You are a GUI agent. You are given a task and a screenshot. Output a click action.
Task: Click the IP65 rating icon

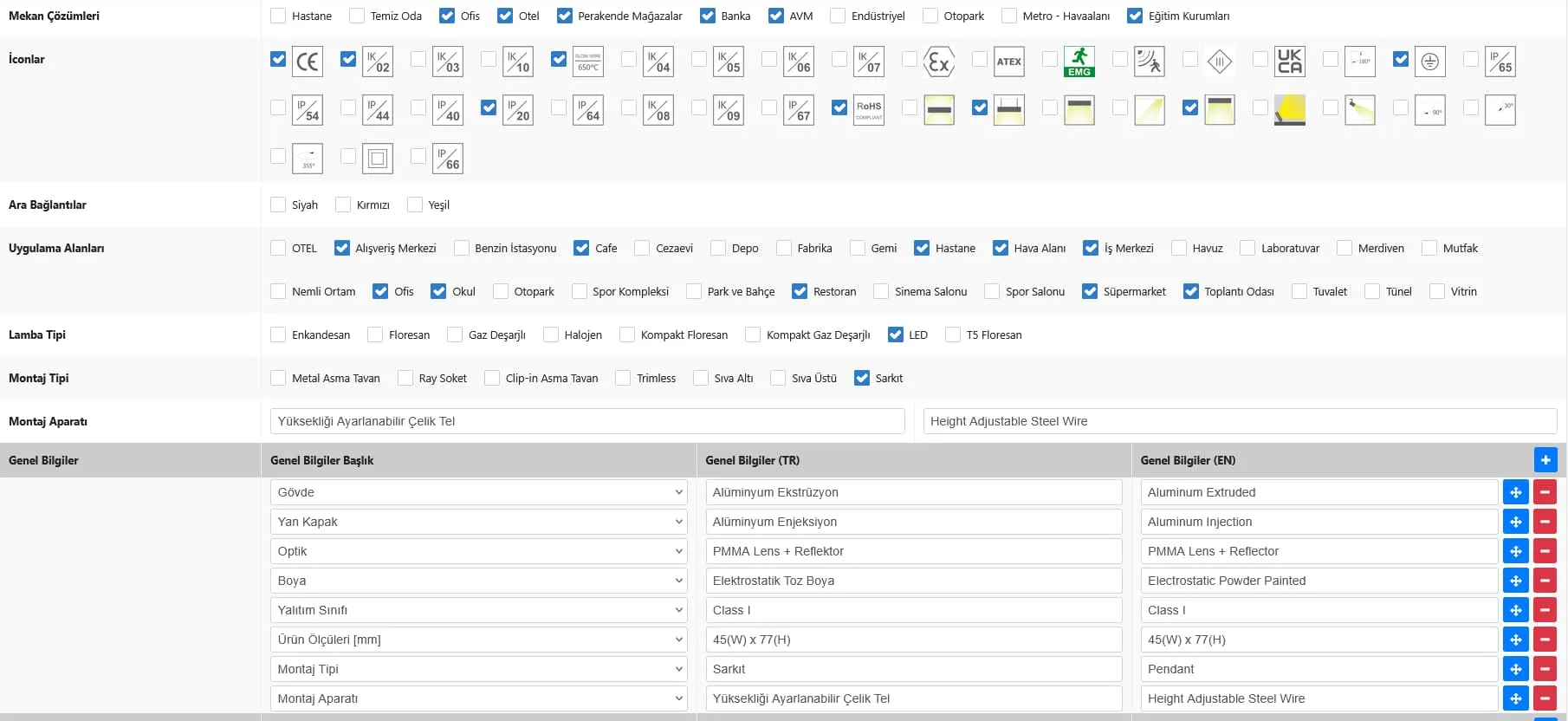1500,62
